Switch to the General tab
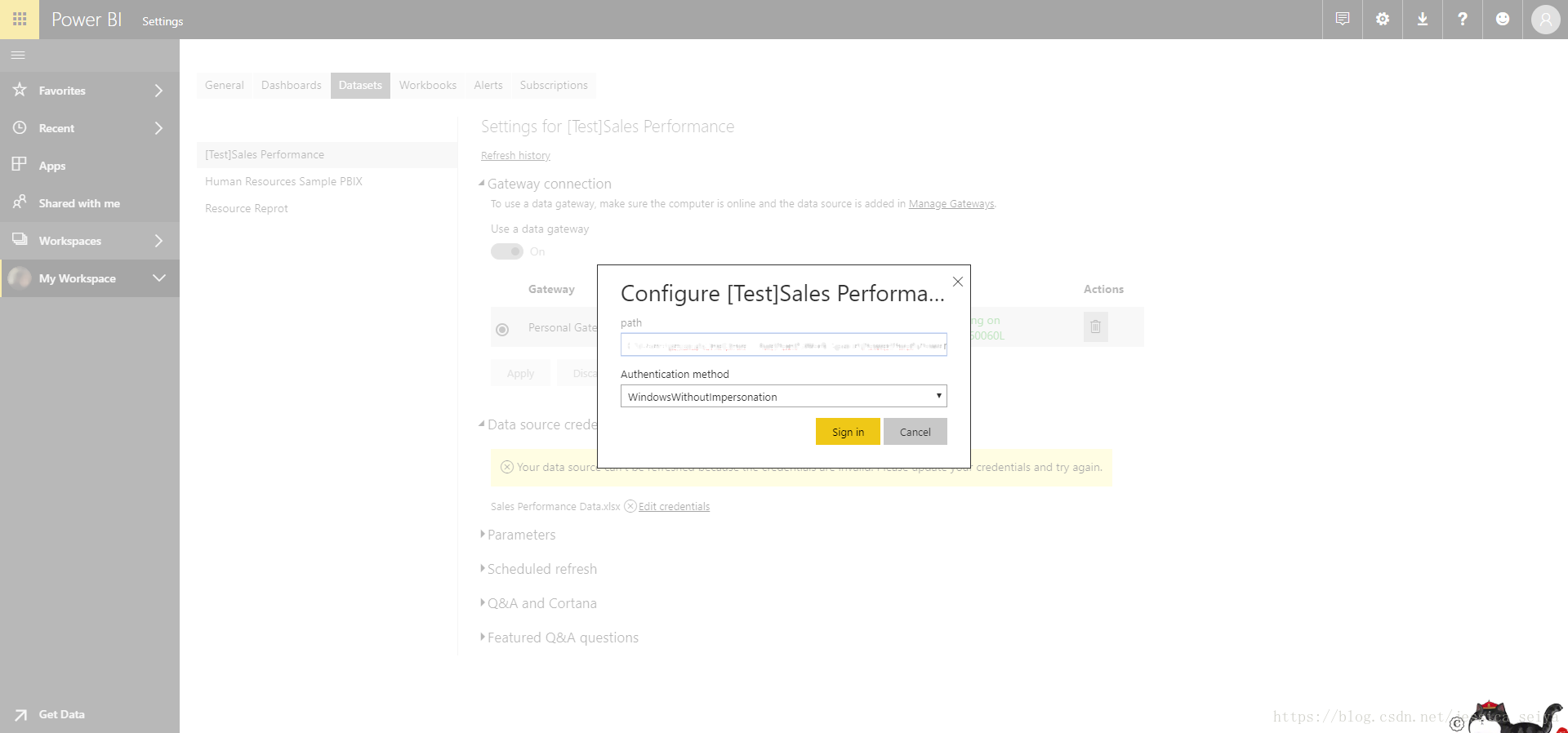 click(x=225, y=85)
